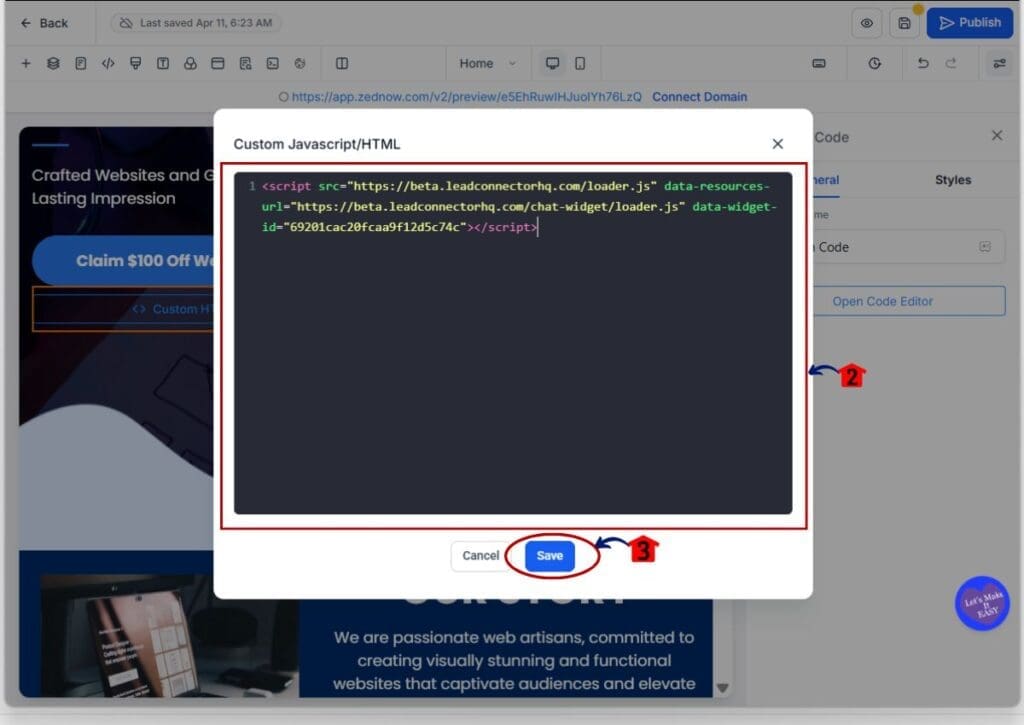Expand the Home page dropdown
Image resolution: width=1024 pixels, height=725 pixels.
tap(488, 63)
